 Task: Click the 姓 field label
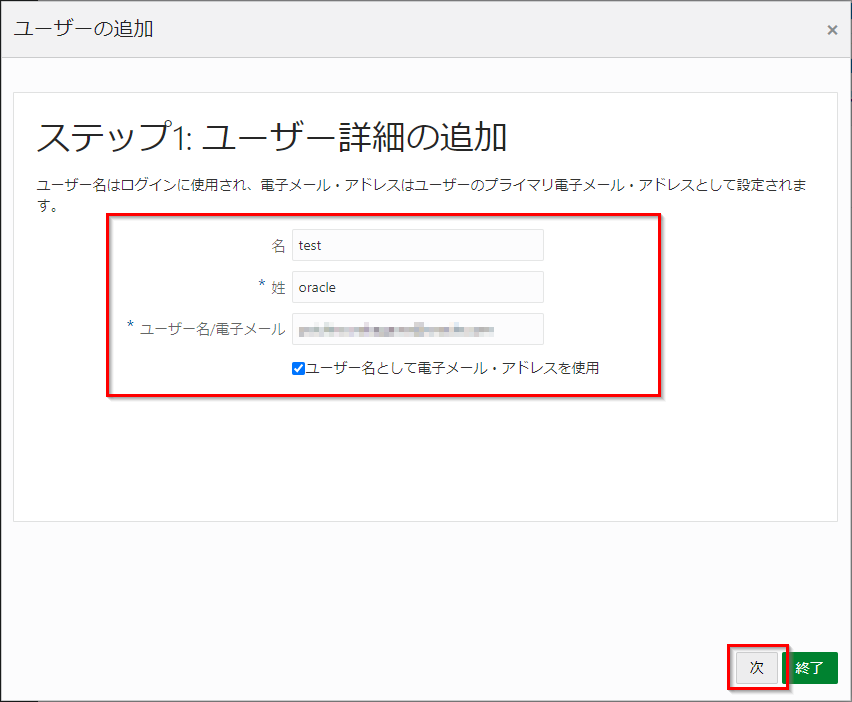(x=278, y=288)
